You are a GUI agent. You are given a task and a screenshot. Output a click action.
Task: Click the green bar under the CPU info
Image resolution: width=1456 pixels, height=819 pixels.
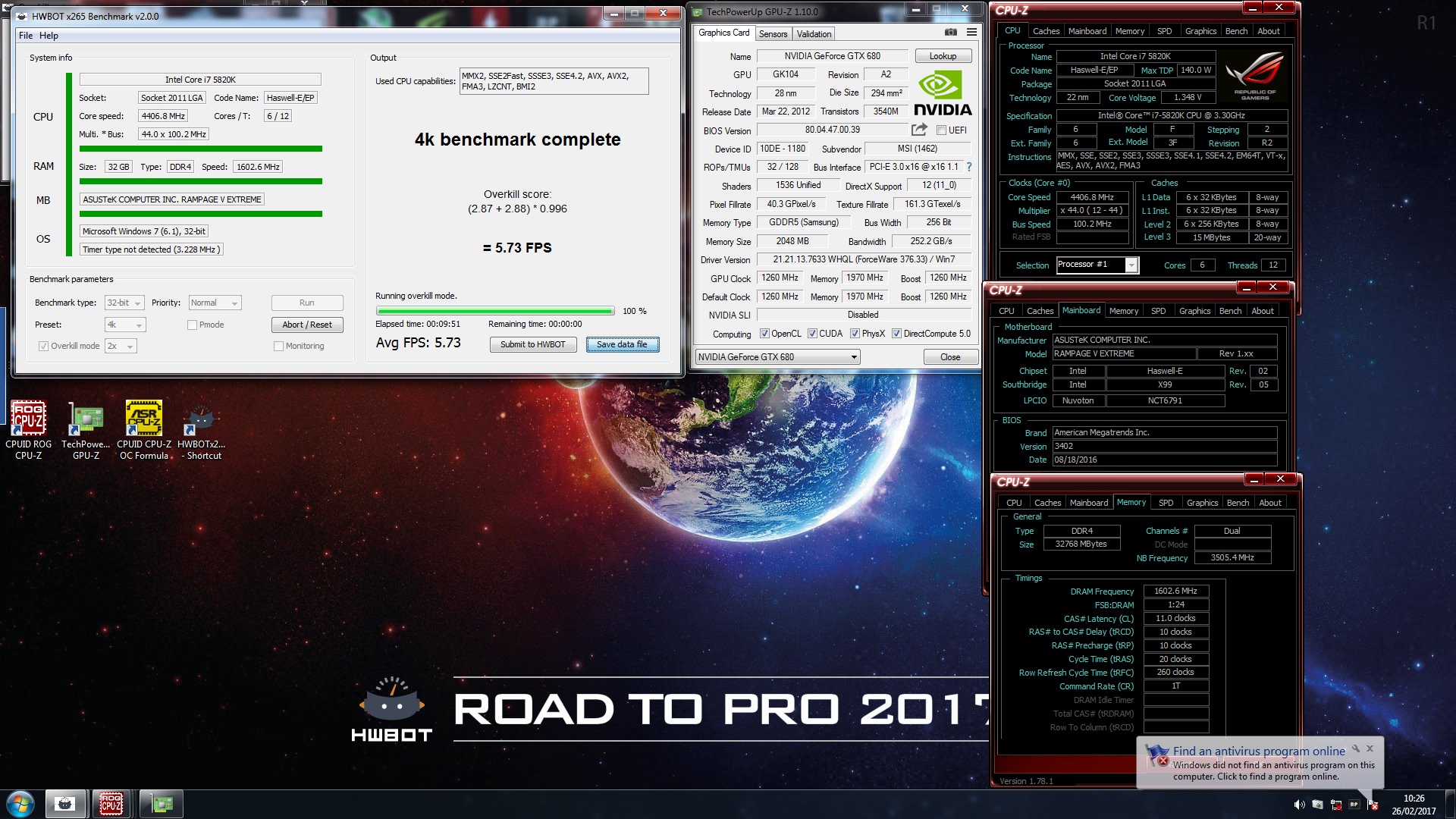[200, 149]
